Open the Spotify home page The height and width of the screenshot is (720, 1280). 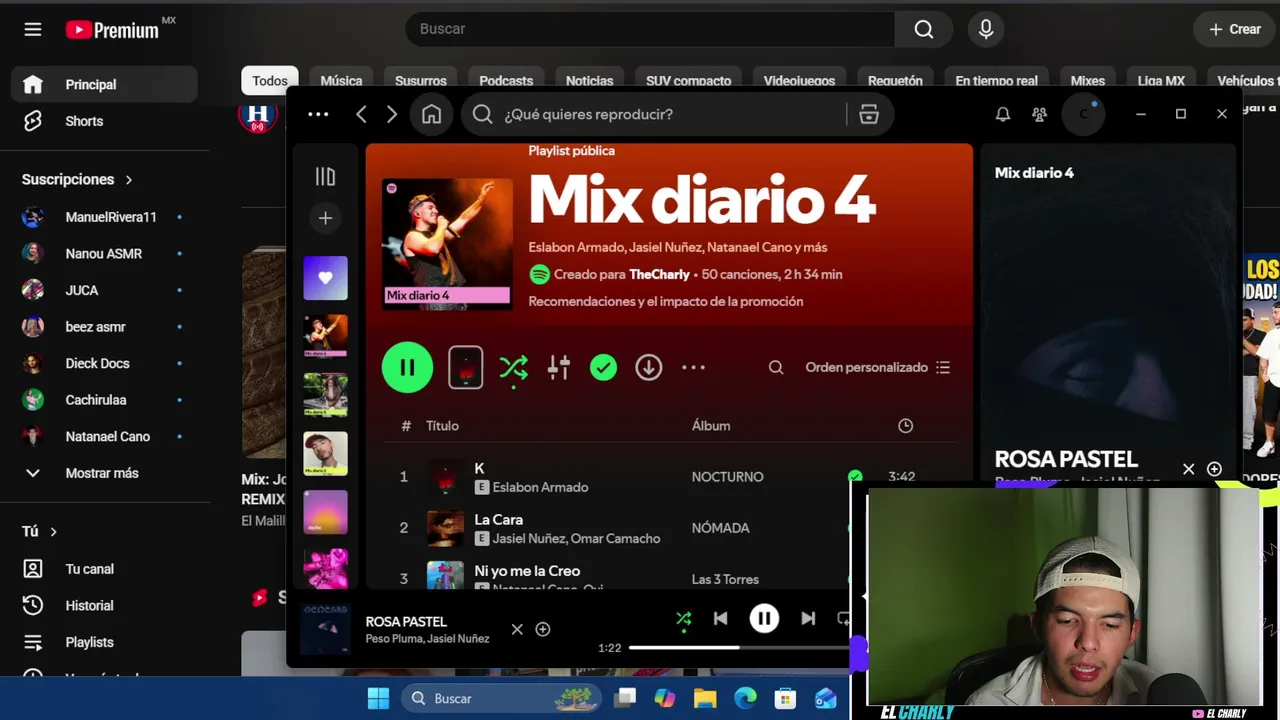click(x=431, y=114)
